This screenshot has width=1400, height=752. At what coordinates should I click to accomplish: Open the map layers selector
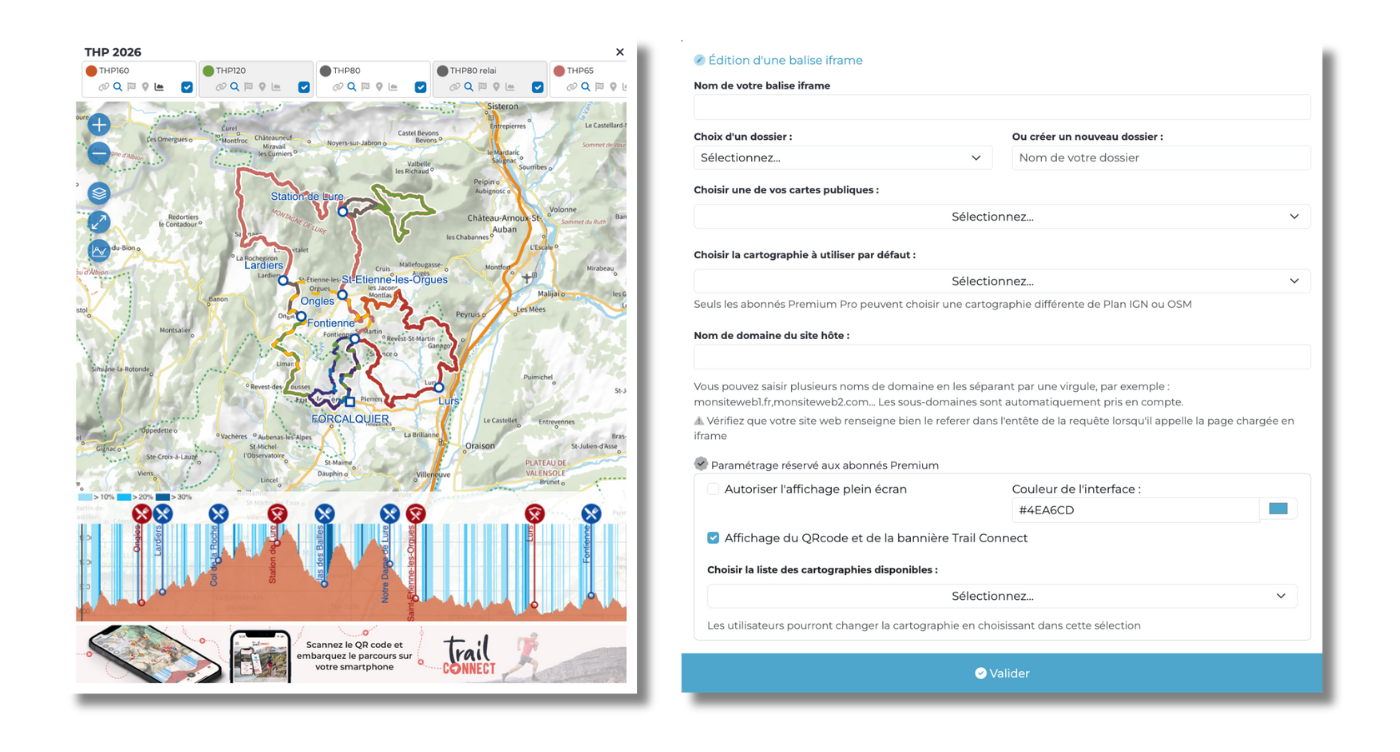pyautogui.click(x=99, y=193)
